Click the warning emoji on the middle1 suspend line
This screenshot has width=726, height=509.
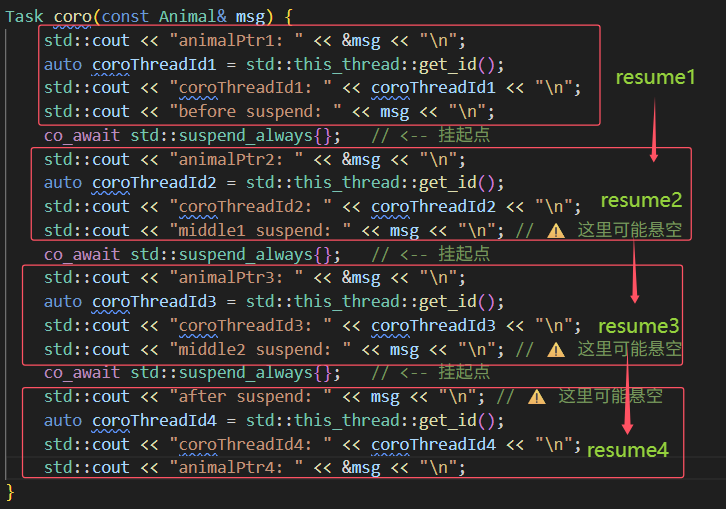pos(556,231)
